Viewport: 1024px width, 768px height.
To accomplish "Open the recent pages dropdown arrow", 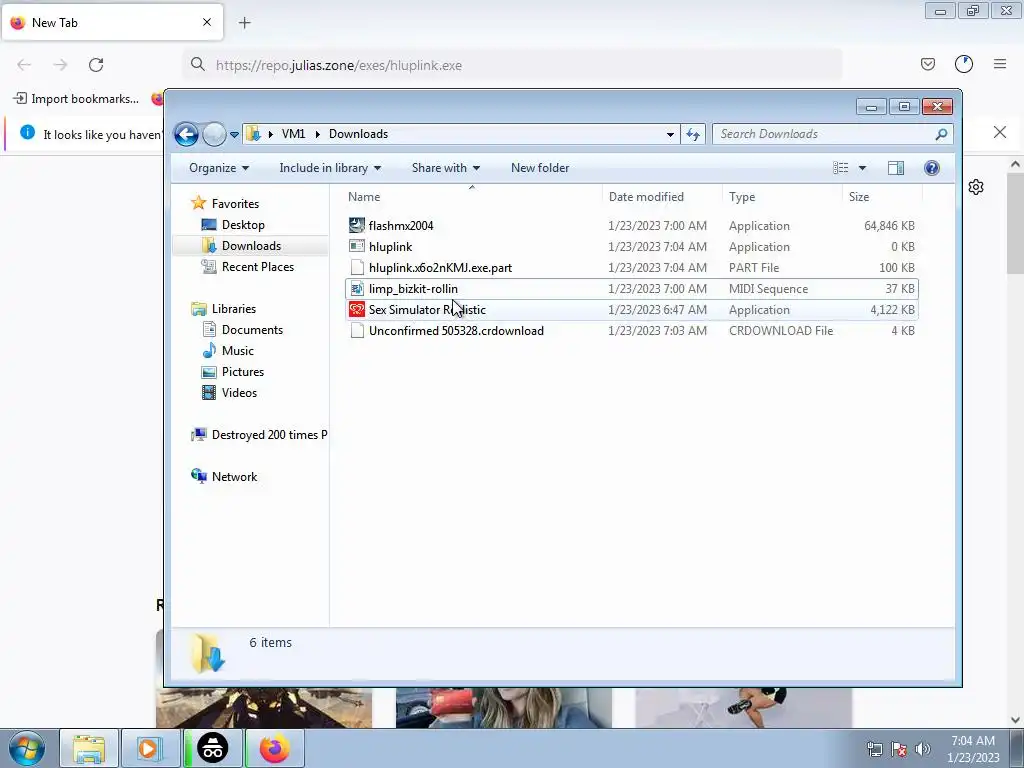I will pyautogui.click(x=234, y=135).
